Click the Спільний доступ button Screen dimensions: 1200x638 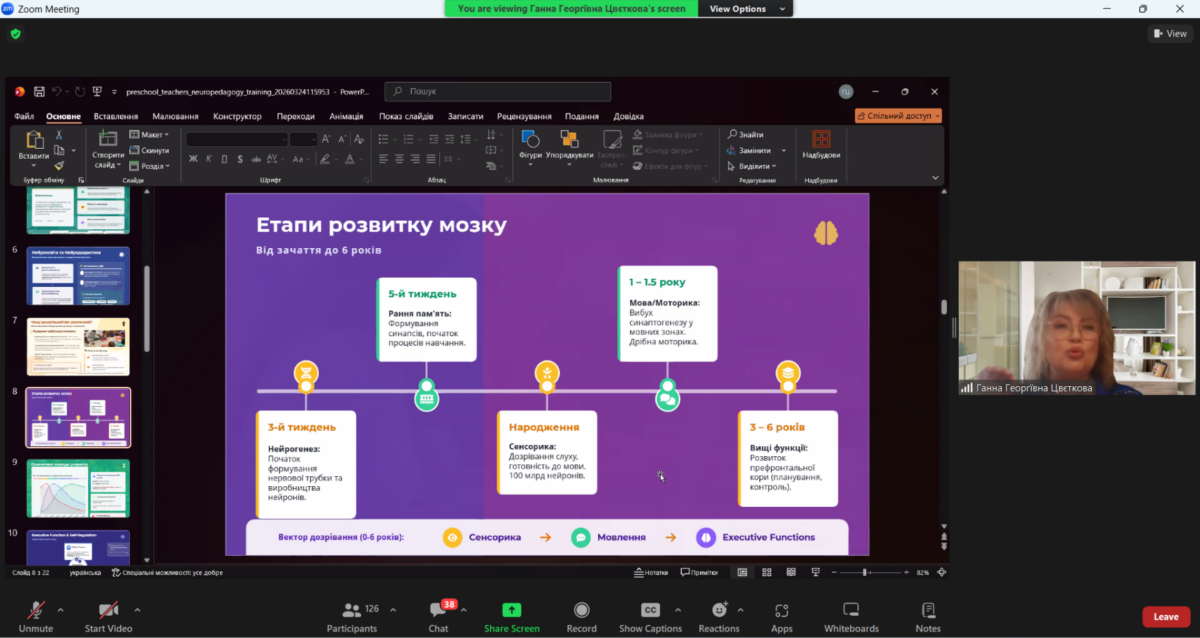(x=897, y=116)
